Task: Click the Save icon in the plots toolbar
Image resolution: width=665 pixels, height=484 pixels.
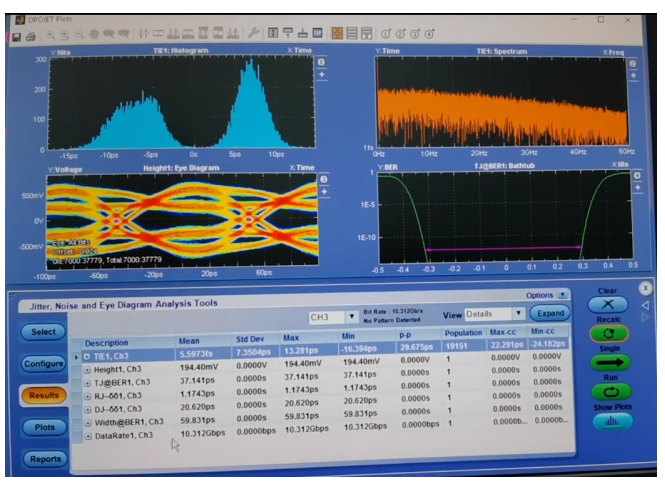Action: pyautogui.click(x=17, y=36)
